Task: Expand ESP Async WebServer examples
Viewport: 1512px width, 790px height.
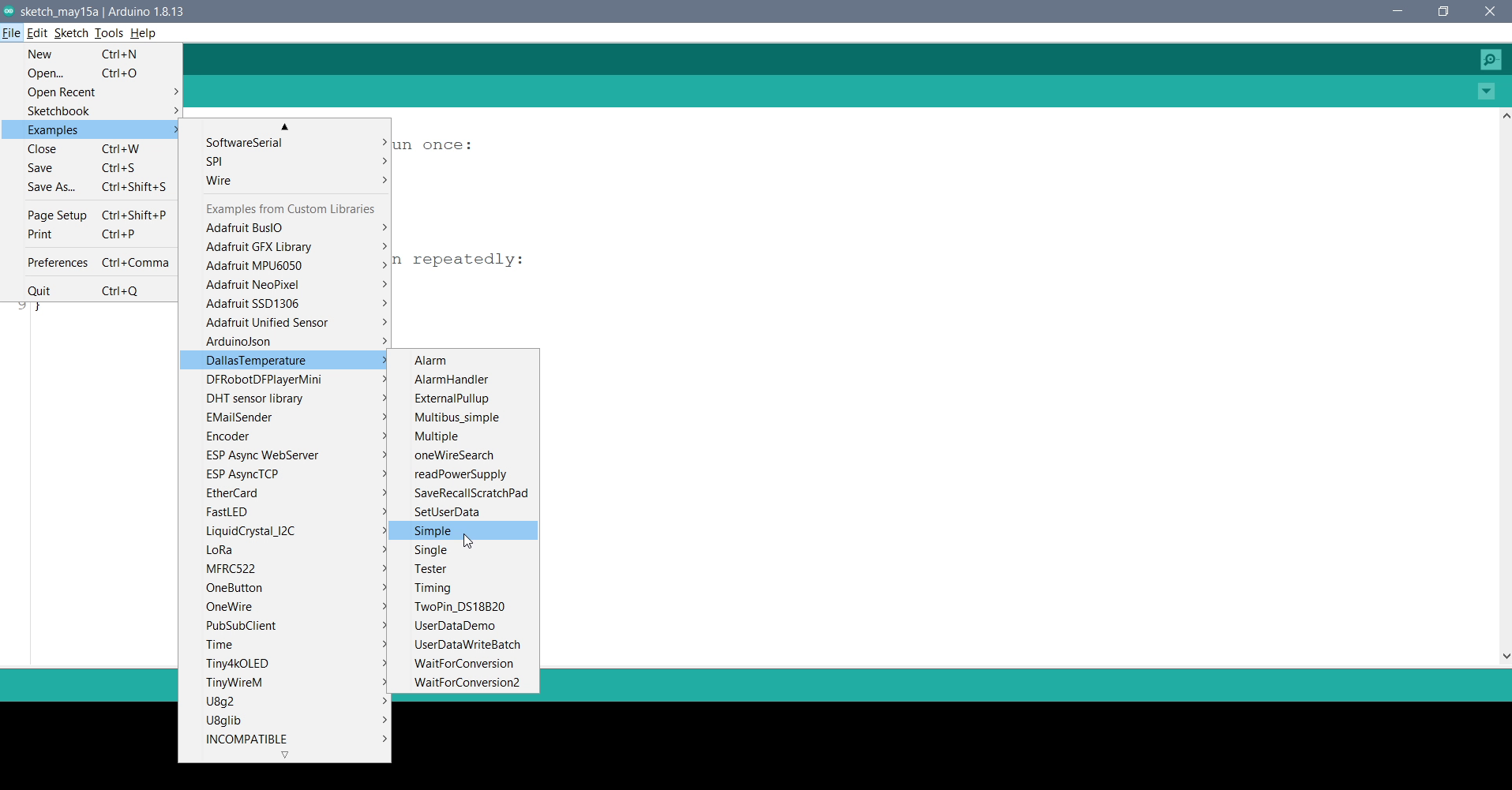Action: pyautogui.click(x=285, y=455)
